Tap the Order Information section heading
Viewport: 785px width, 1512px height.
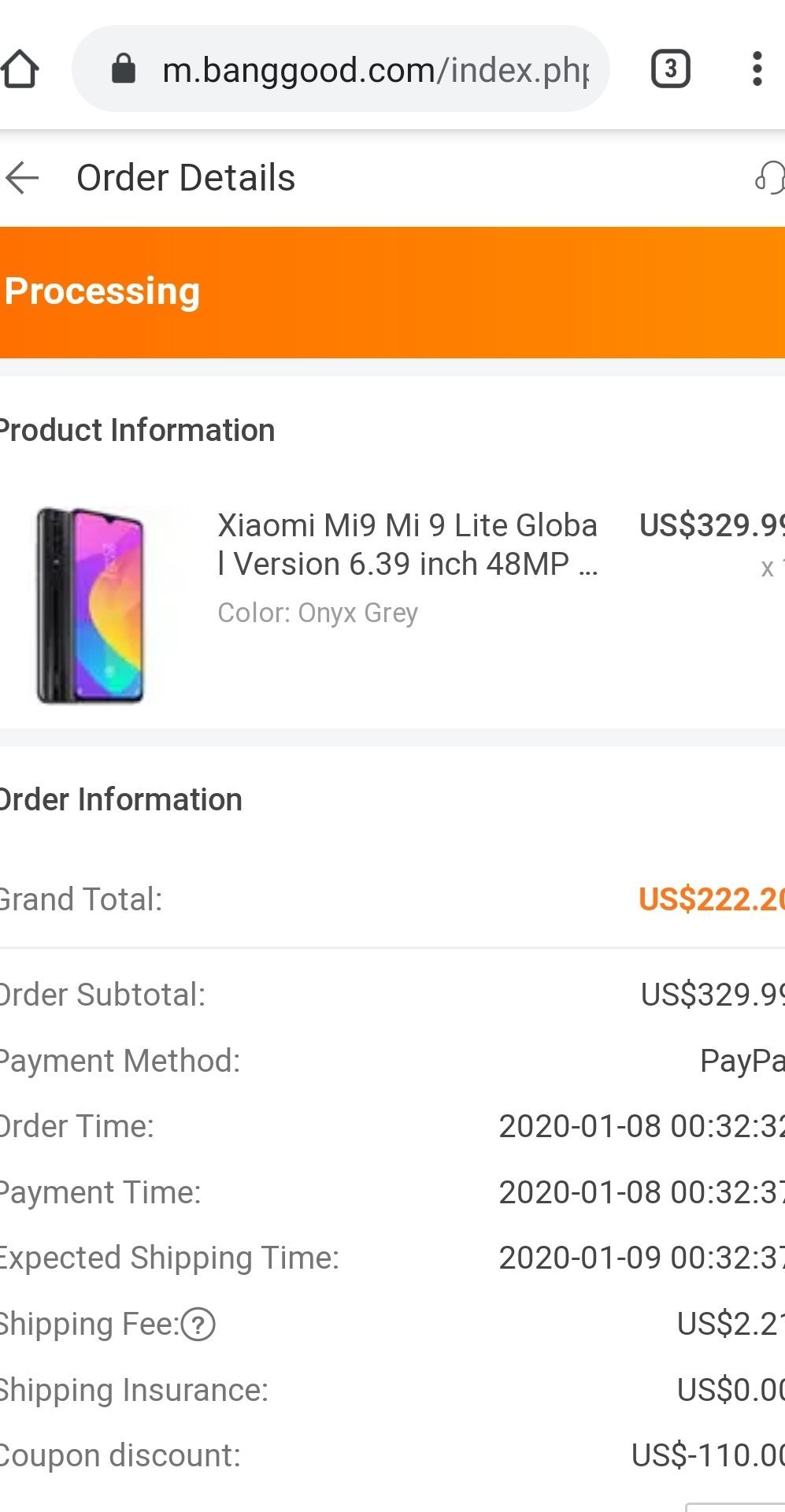[121, 799]
